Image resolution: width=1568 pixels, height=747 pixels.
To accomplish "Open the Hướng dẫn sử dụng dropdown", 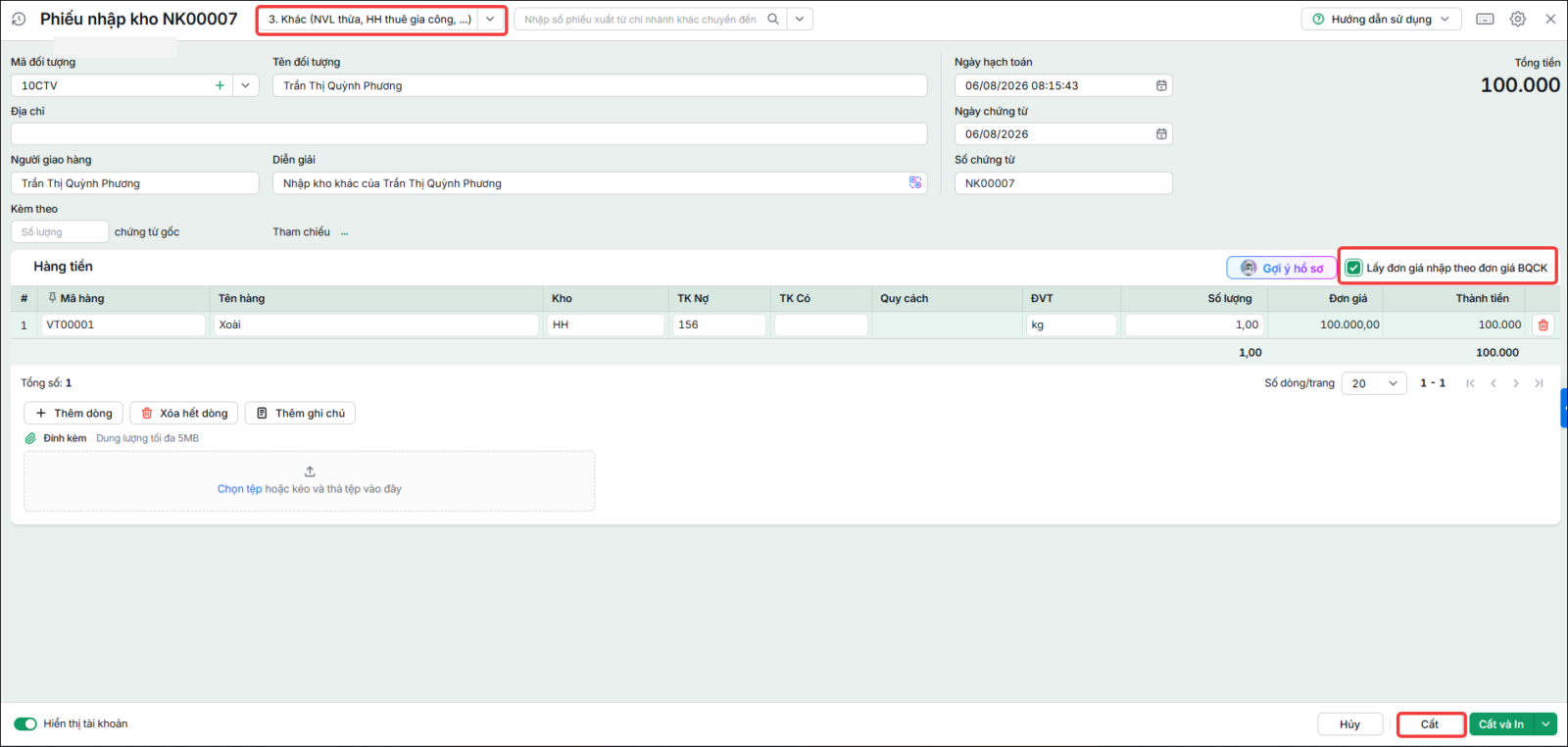I will point(1381,19).
